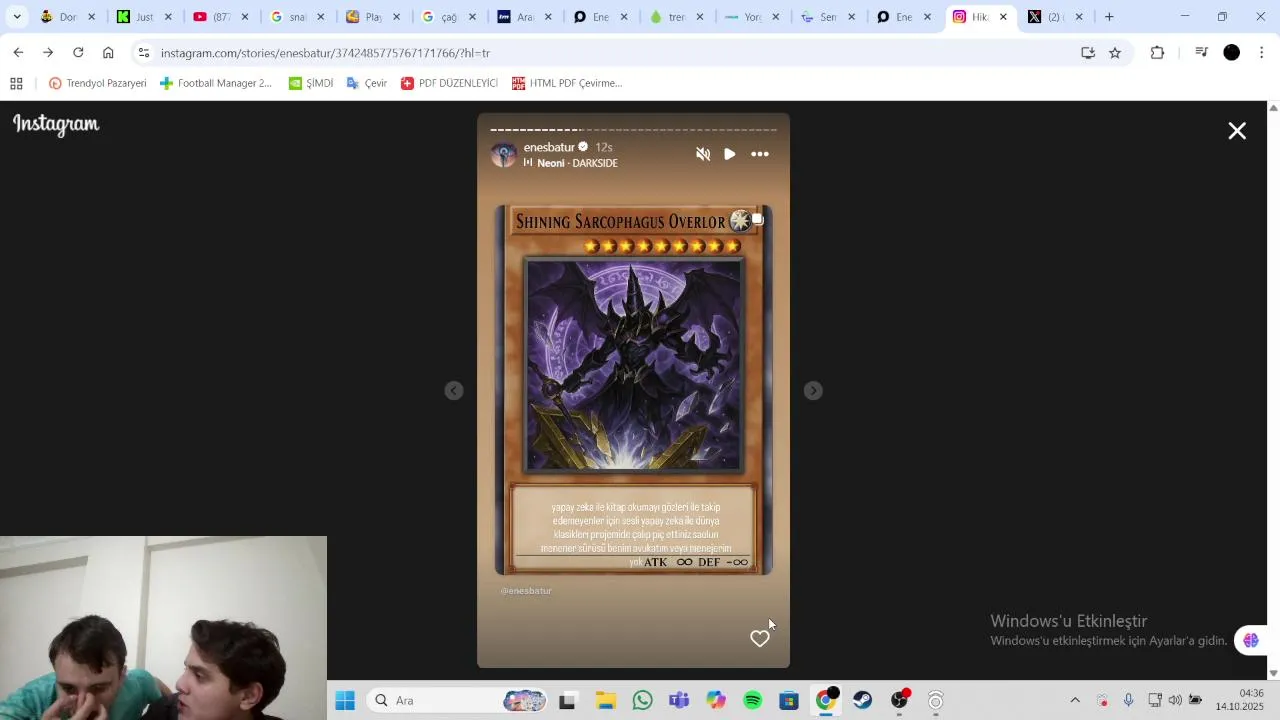Open the browser home page
1280x720 pixels.
pyautogui.click(x=108, y=52)
